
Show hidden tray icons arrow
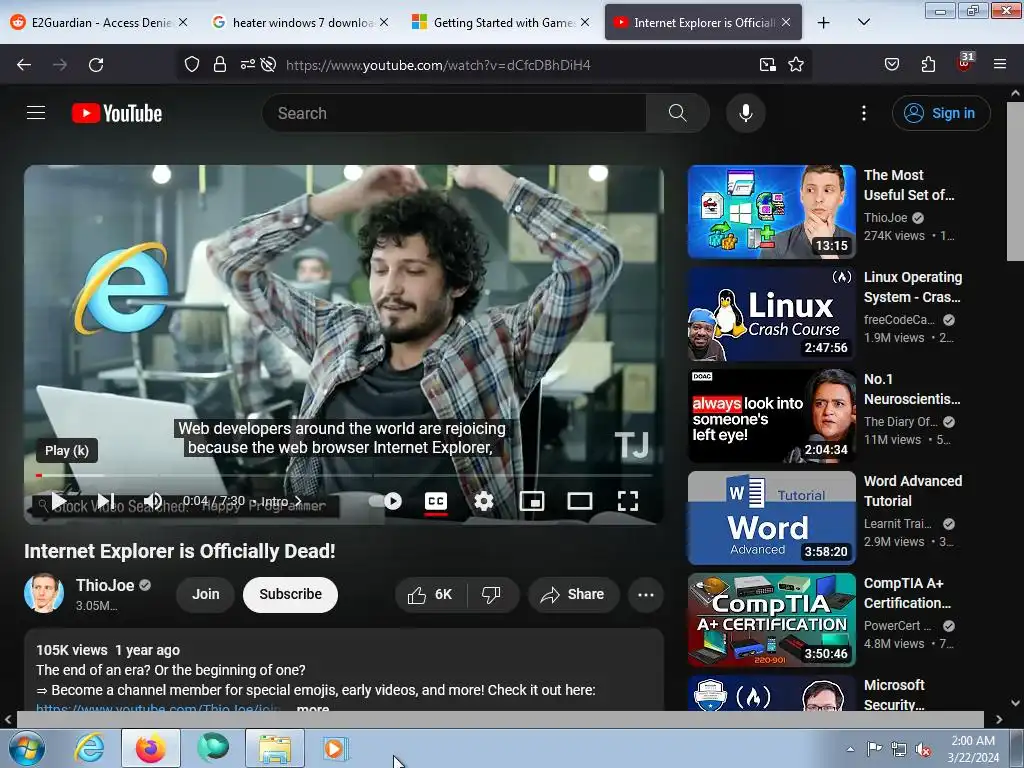tap(850, 749)
